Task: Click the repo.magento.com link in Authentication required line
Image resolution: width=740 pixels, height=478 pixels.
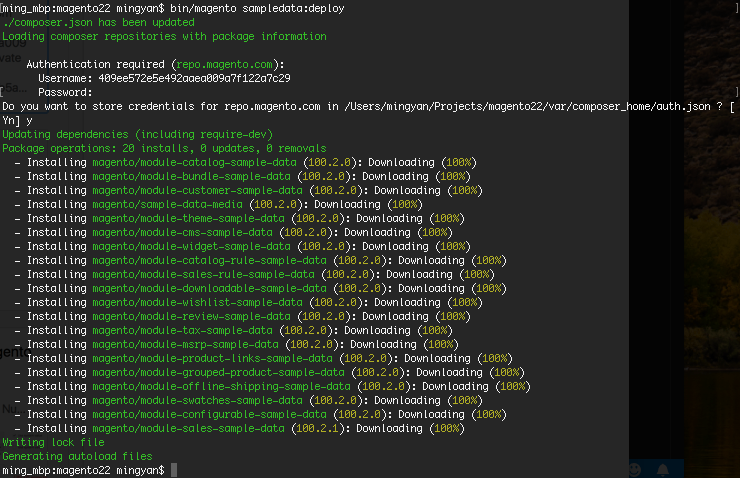Action: click(x=224, y=64)
